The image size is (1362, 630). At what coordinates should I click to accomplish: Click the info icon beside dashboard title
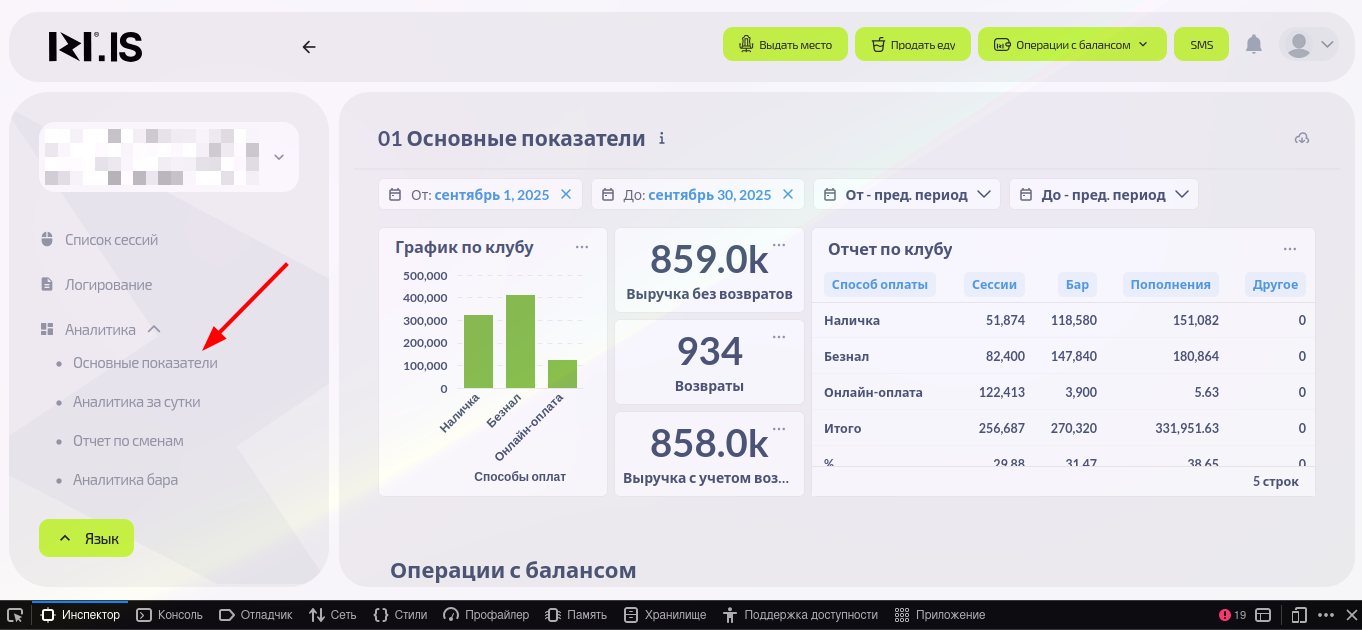[661, 139]
